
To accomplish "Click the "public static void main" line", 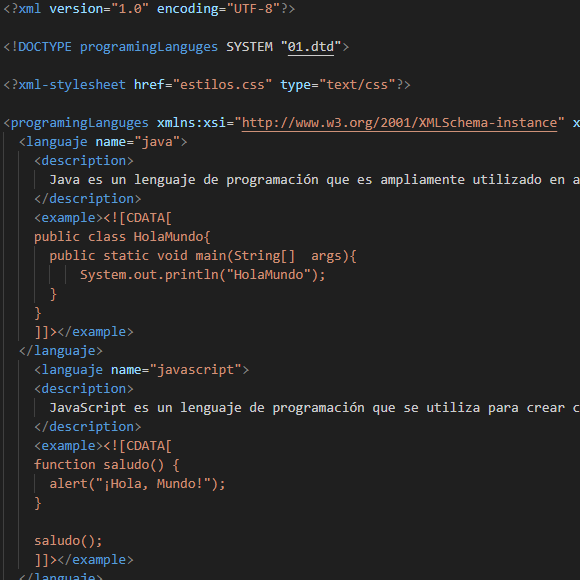I will click(x=203, y=256).
